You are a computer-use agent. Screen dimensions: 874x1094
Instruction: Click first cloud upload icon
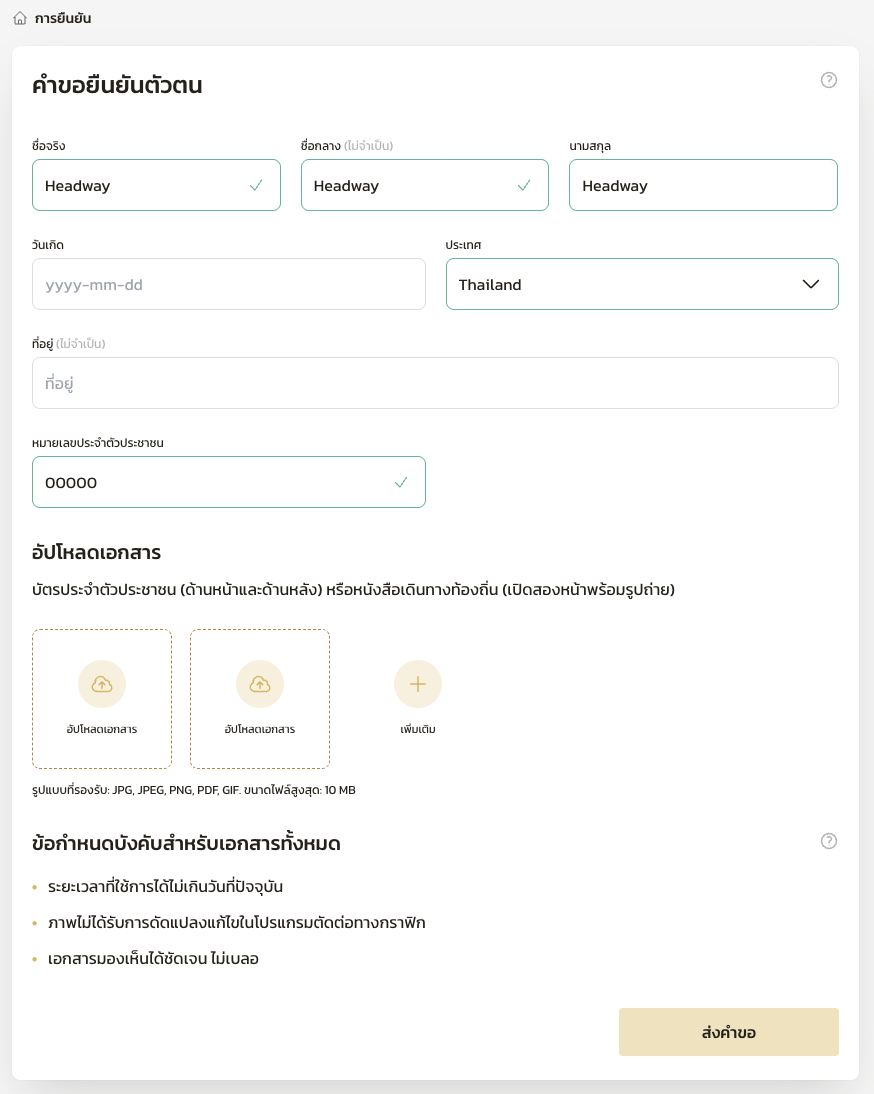(102, 684)
